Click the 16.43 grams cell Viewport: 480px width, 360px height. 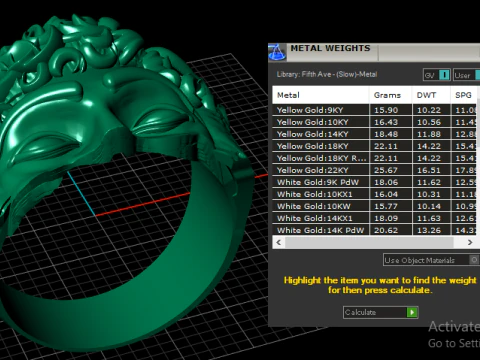[x=391, y=122]
